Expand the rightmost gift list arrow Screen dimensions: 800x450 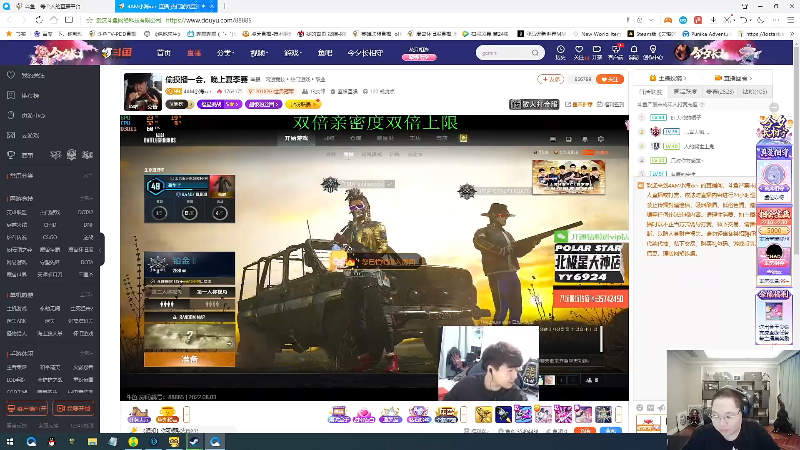pyautogui.click(x=618, y=414)
